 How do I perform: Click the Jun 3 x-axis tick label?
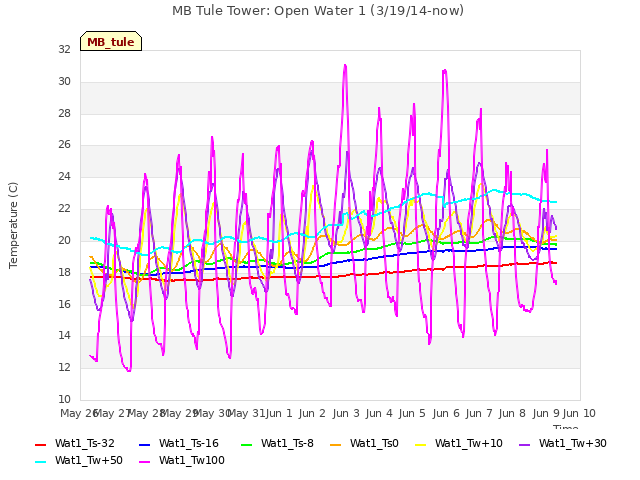(346, 413)
